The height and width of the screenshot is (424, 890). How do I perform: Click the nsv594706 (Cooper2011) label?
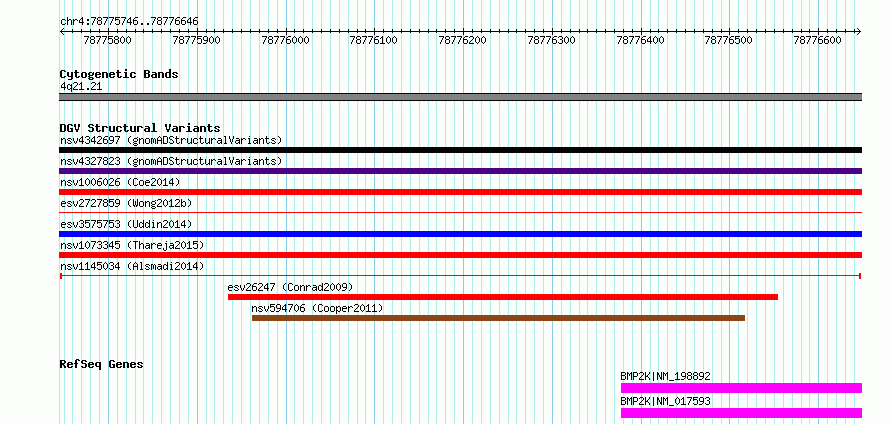pyautogui.click(x=317, y=308)
